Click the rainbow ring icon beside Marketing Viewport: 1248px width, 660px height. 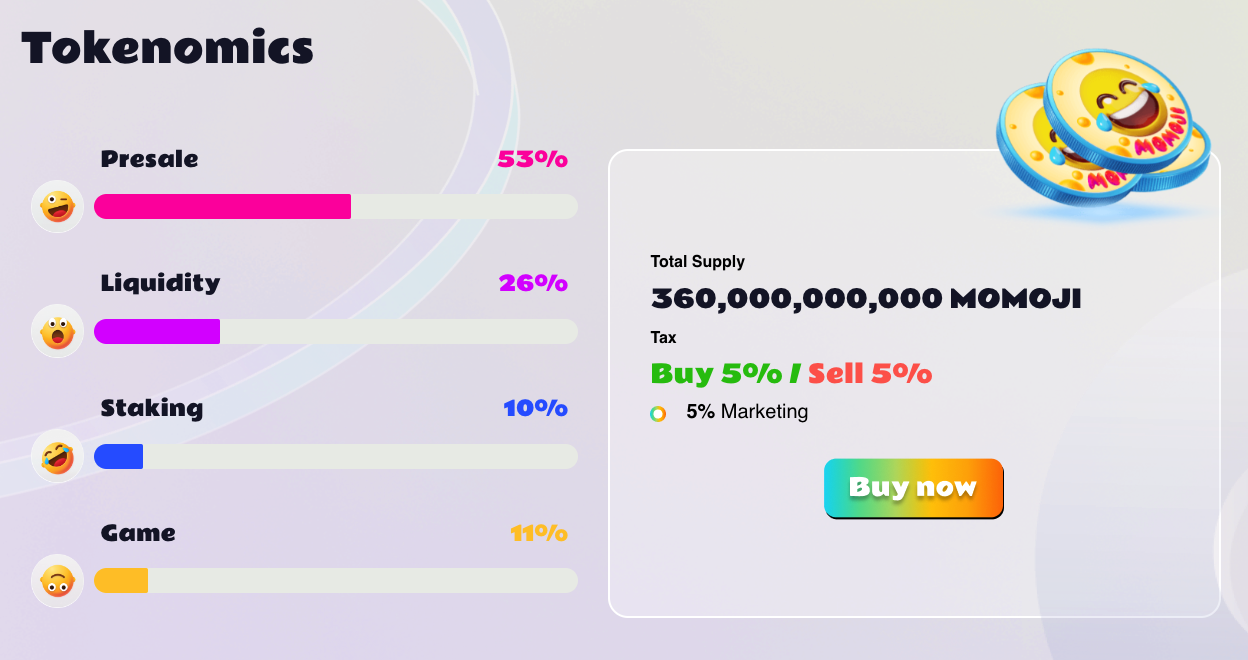pyautogui.click(x=658, y=413)
